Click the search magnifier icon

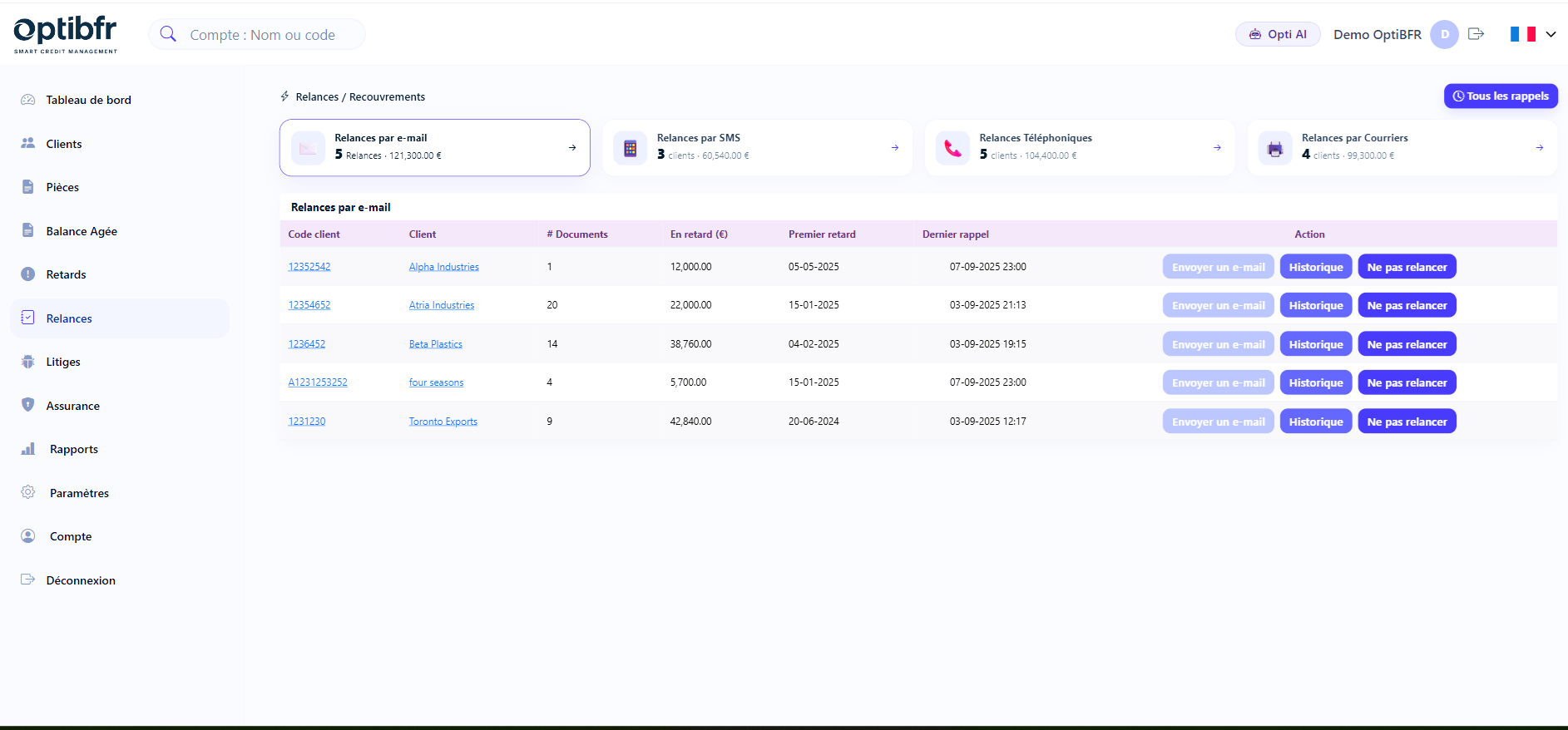tap(168, 34)
